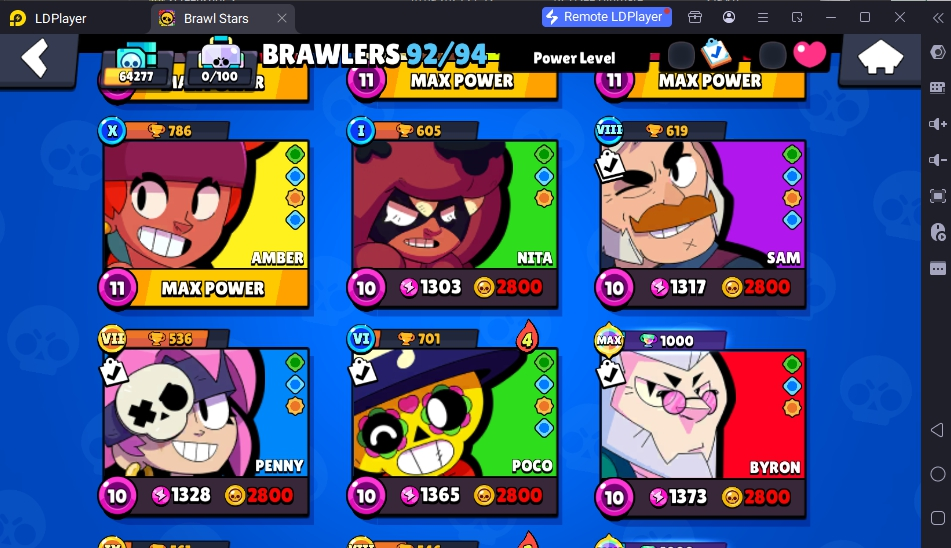951x548 pixels.
Task: Open the LDPlayer hamburger menu
Action: [763, 18]
